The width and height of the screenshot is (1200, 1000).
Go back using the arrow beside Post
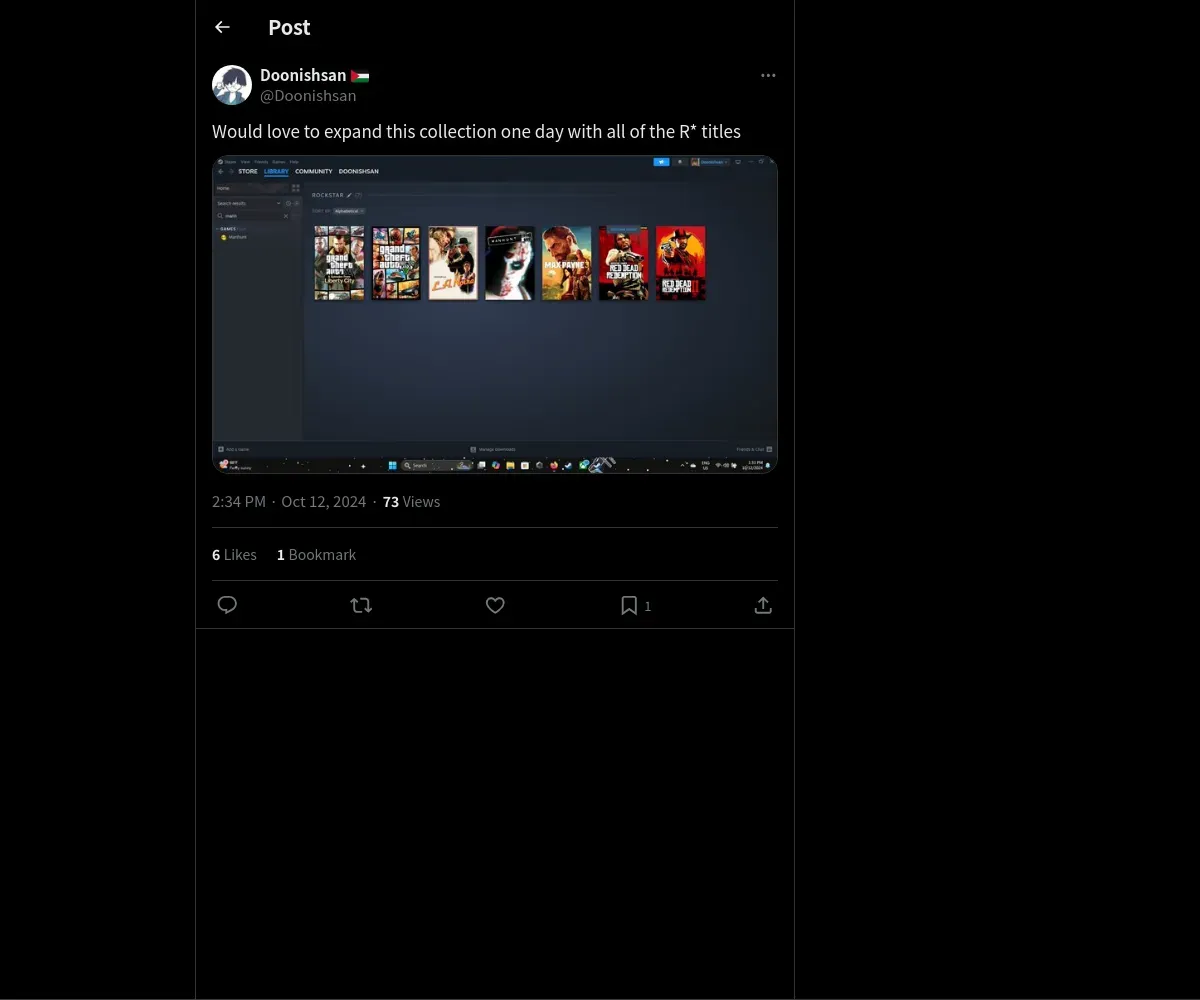[222, 27]
